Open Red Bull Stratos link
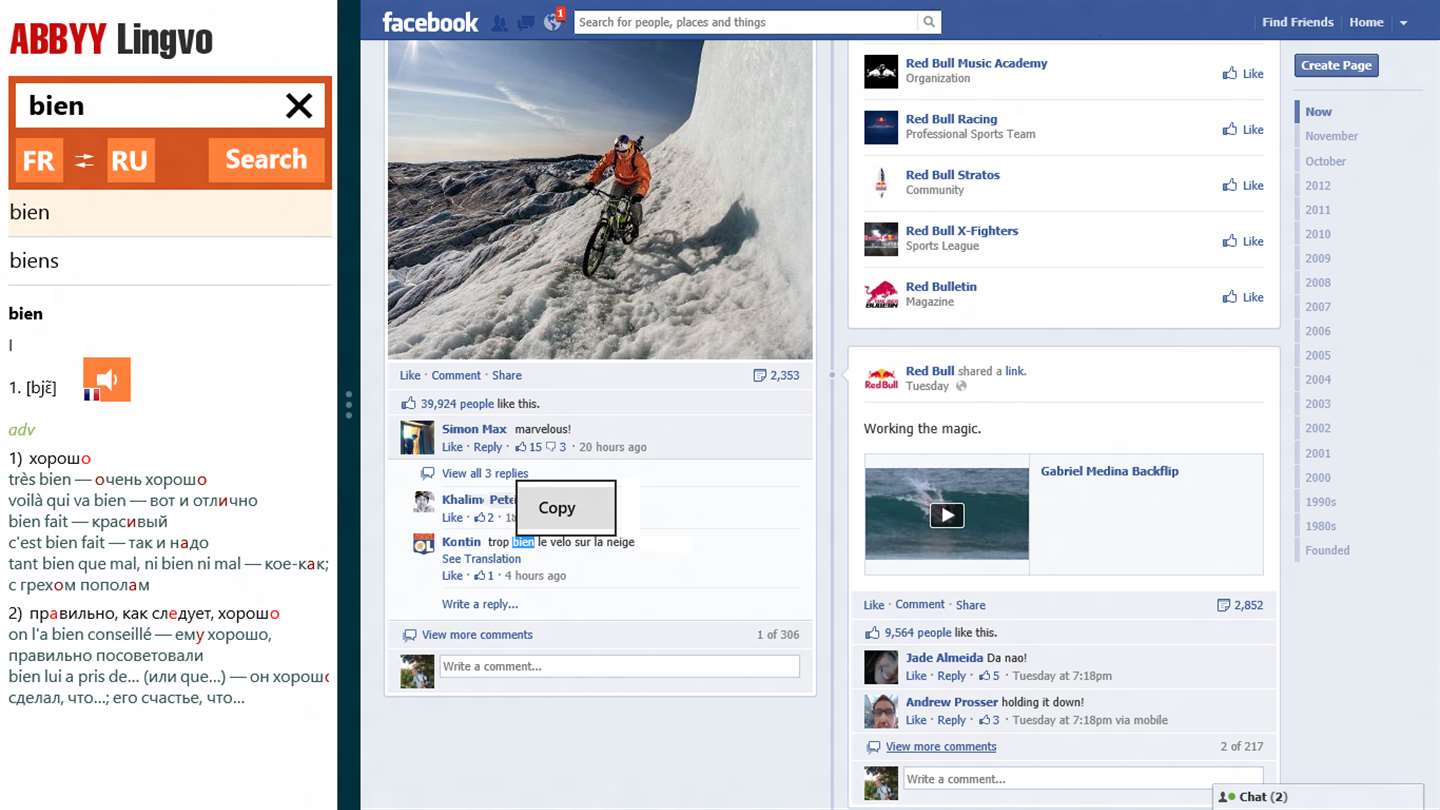 (952, 175)
